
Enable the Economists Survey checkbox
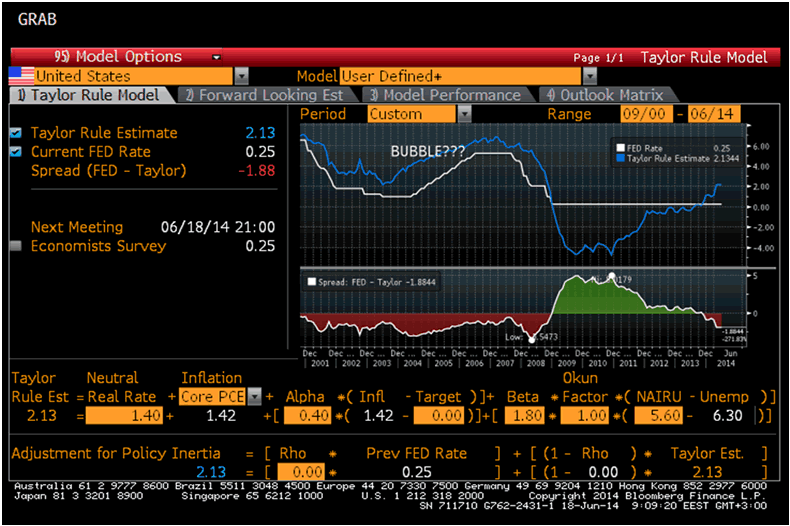tap(16, 246)
